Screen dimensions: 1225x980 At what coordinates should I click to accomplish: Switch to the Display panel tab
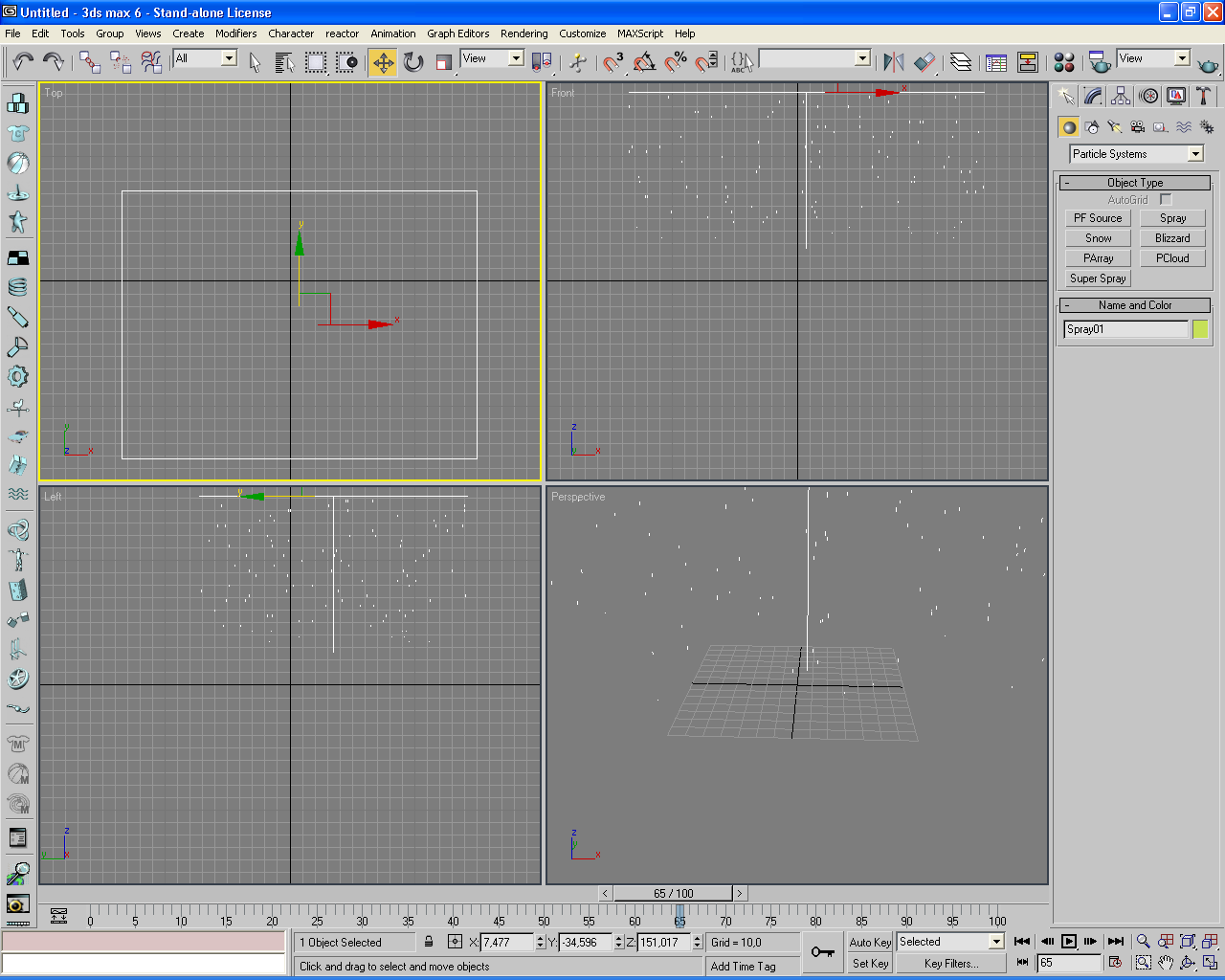[1176, 96]
